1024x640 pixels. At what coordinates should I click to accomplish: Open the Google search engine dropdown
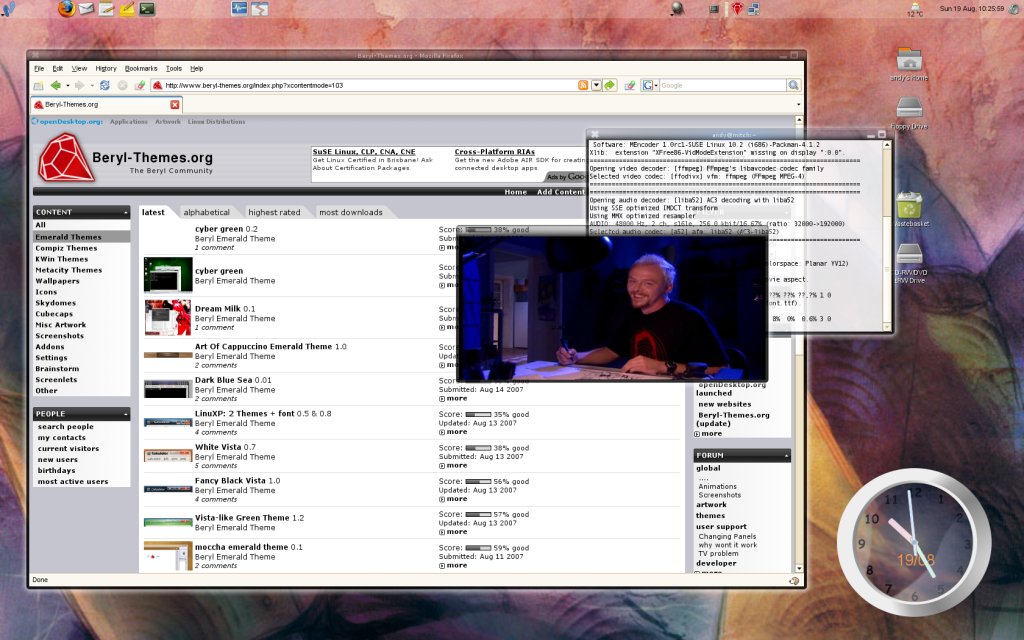(x=656, y=86)
